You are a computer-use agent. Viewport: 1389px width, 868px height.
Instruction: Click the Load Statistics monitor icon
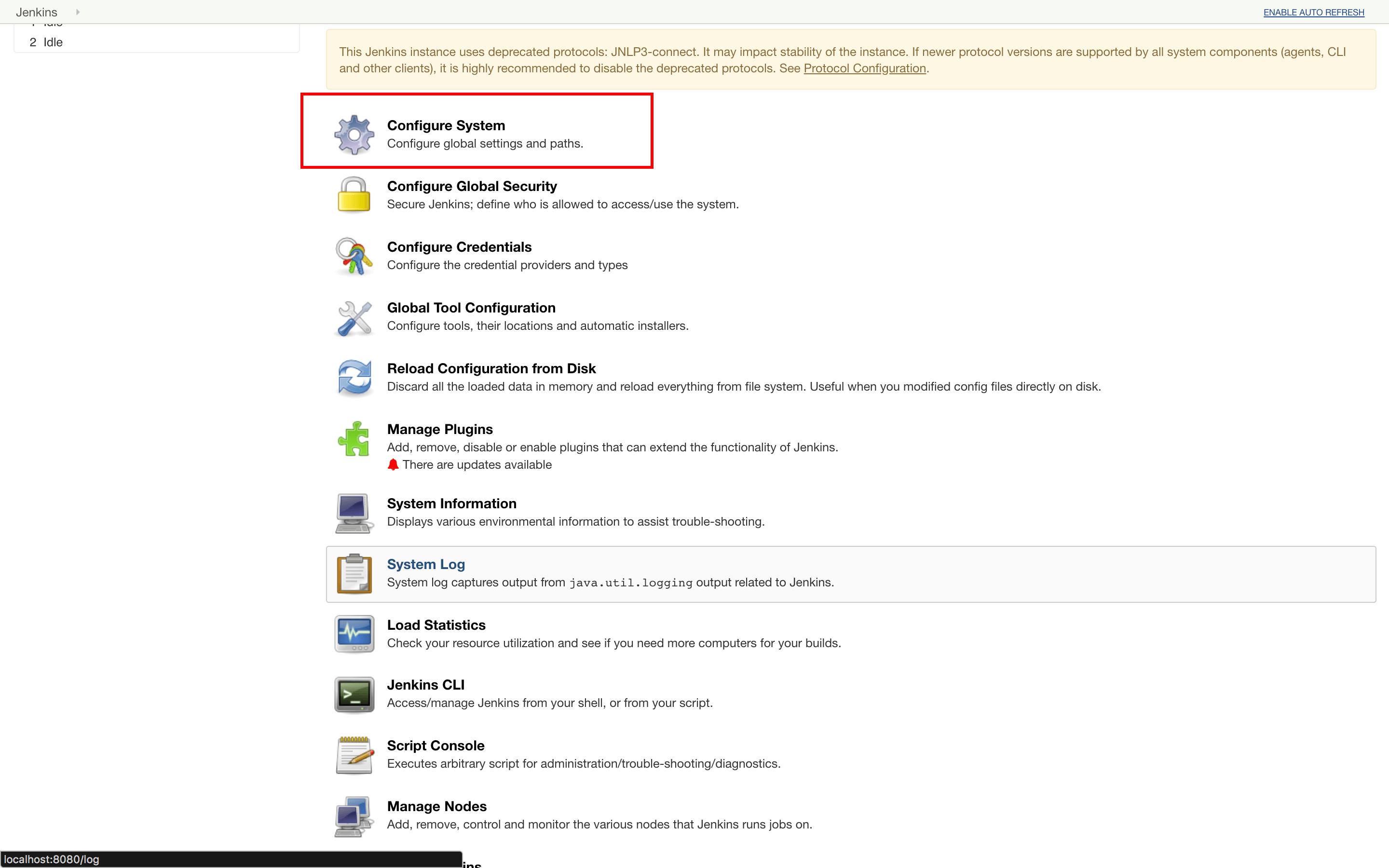(354, 634)
